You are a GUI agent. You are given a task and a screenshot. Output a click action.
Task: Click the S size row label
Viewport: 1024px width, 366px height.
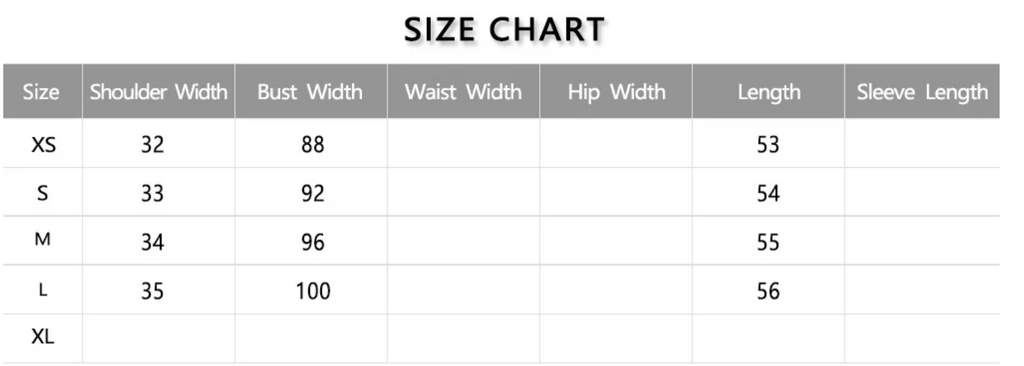click(x=42, y=193)
